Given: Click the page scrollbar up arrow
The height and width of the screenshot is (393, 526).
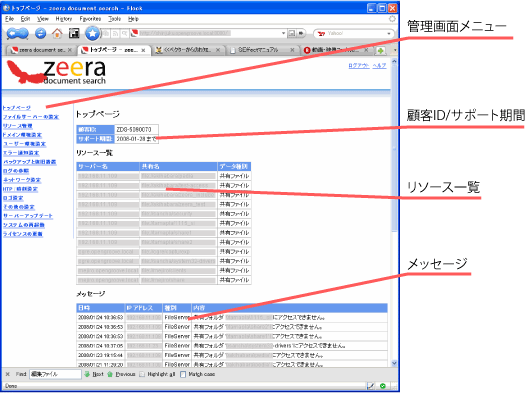Looking at the screenshot, I should coord(394,61).
